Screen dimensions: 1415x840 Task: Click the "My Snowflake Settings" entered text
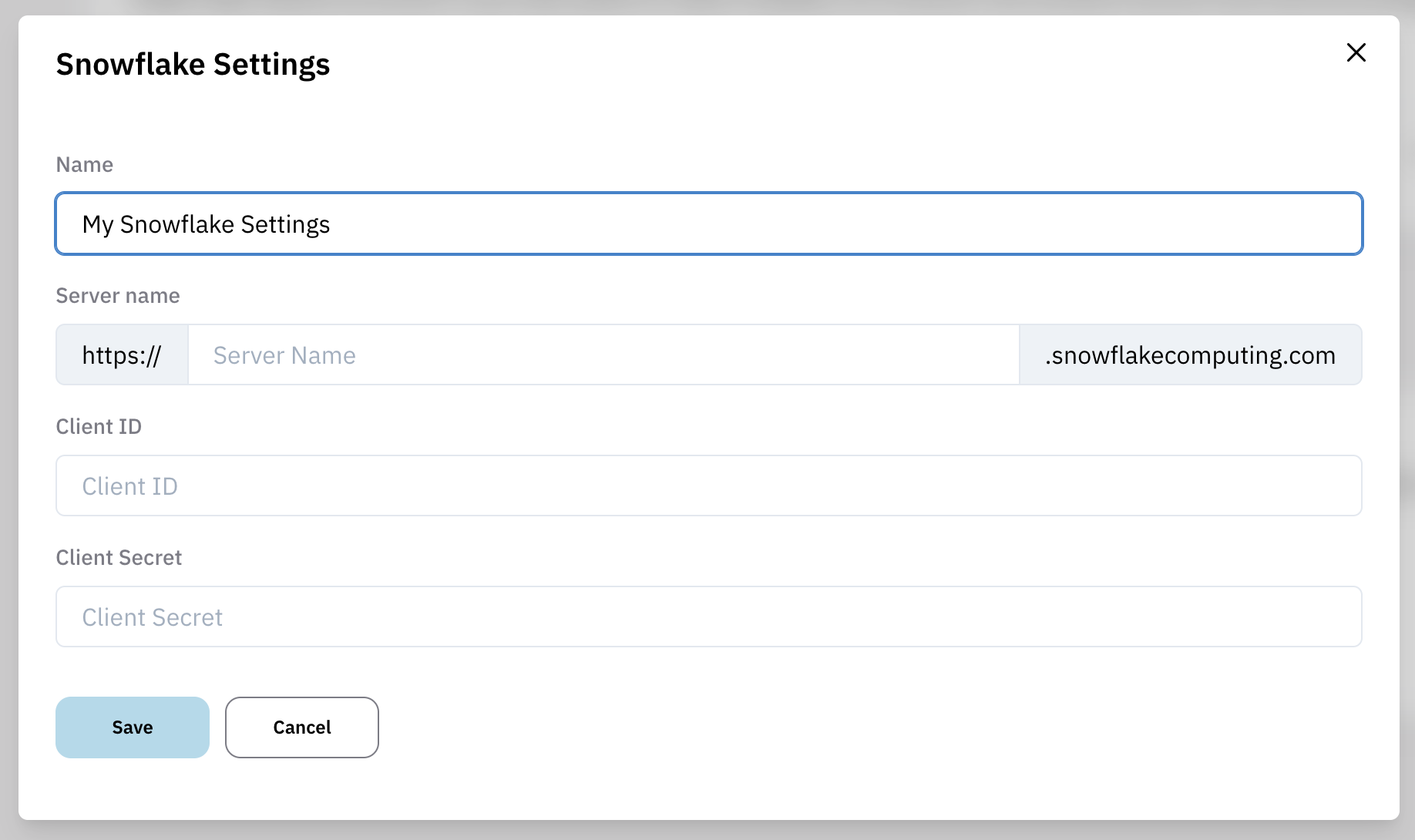[x=206, y=224]
